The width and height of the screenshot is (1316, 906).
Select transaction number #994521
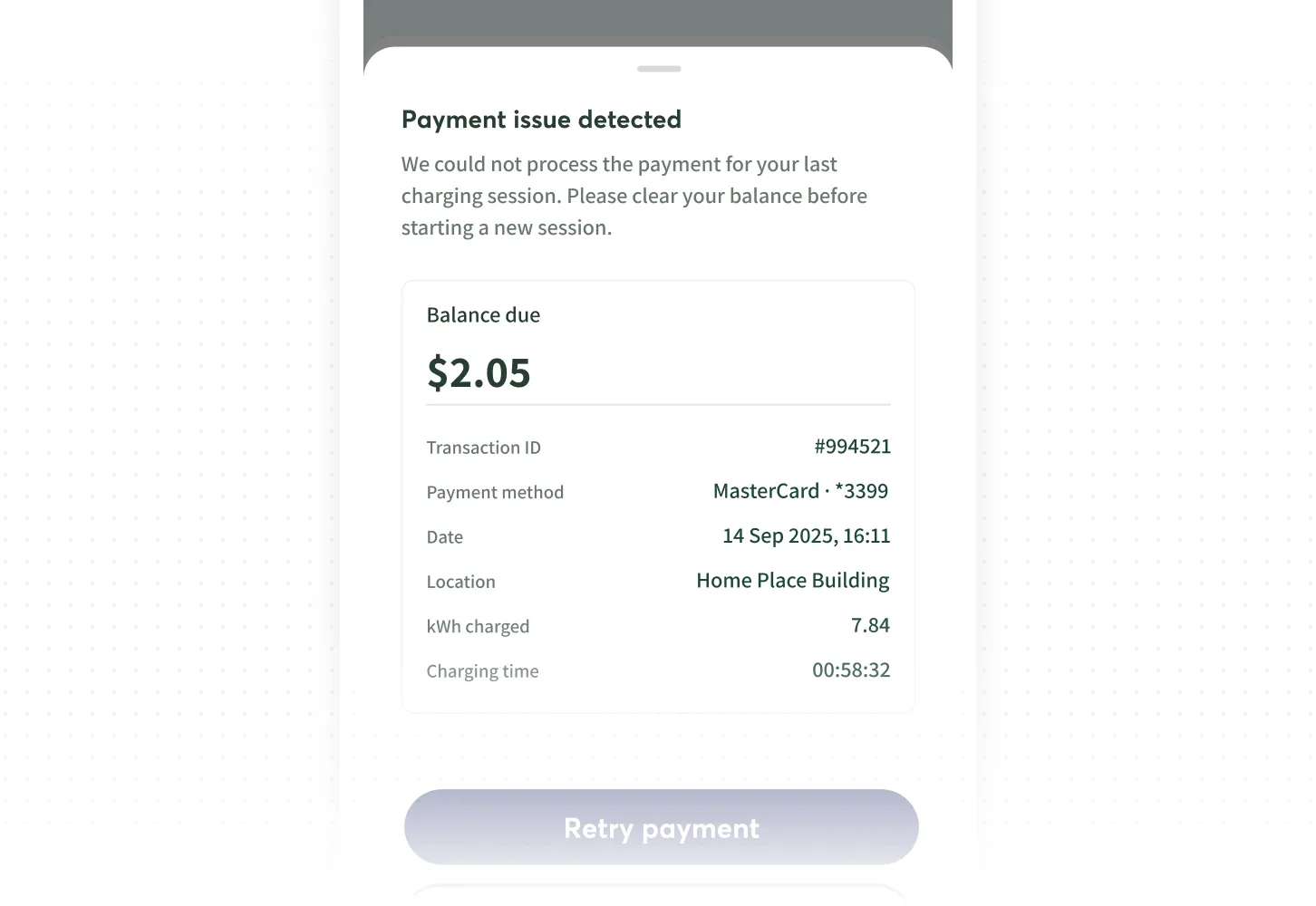click(852, 447)
